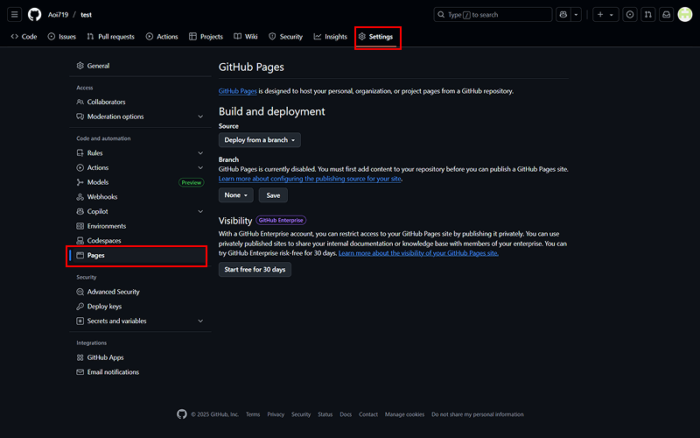Viewport: 700px width, 438px height.
Task: Switch to the Code tab
Action: coord(24,37)
